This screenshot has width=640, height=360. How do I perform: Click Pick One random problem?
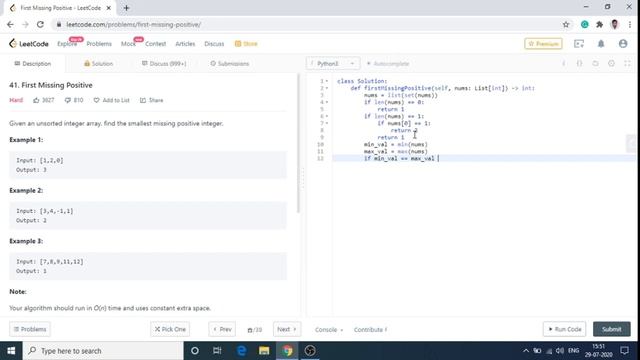(x=170, y=329)
